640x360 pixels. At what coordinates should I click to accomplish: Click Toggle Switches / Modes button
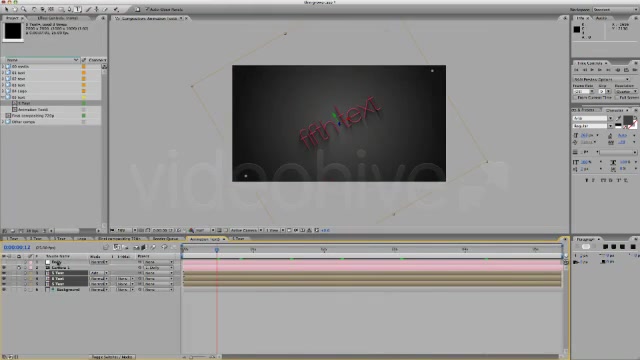[112, 357]
